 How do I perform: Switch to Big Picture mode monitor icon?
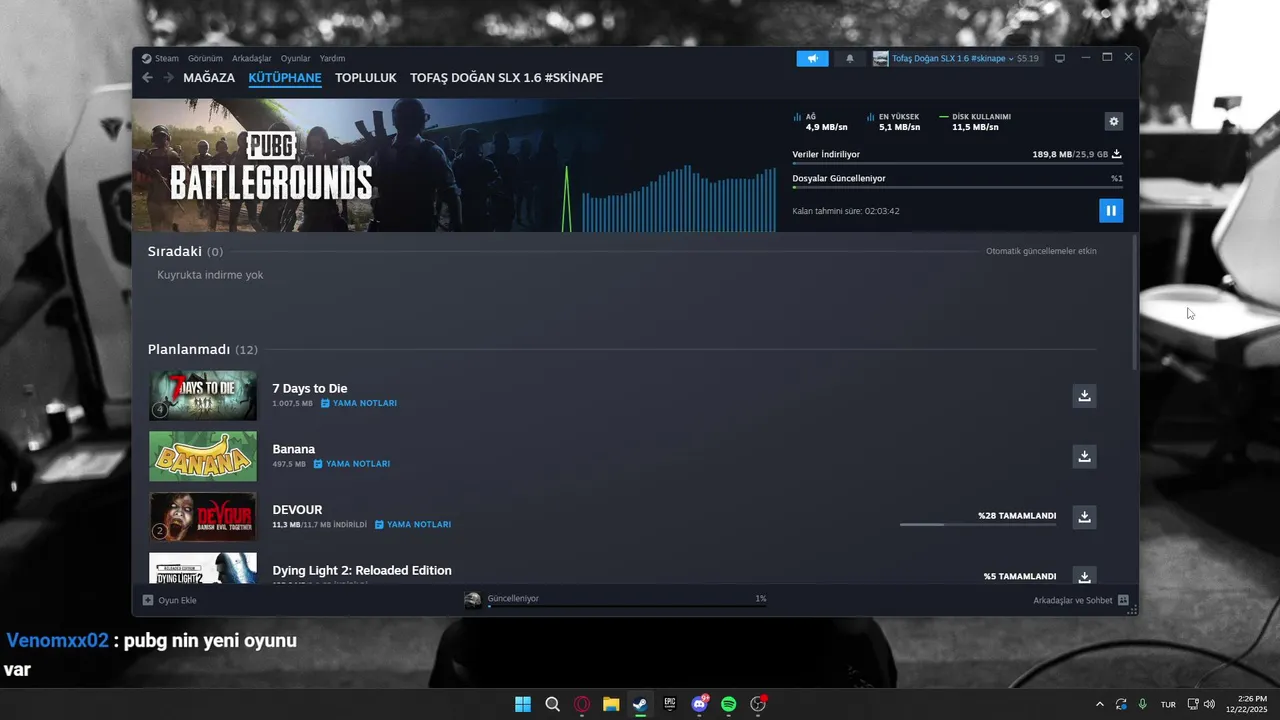tap(1060, 58)
